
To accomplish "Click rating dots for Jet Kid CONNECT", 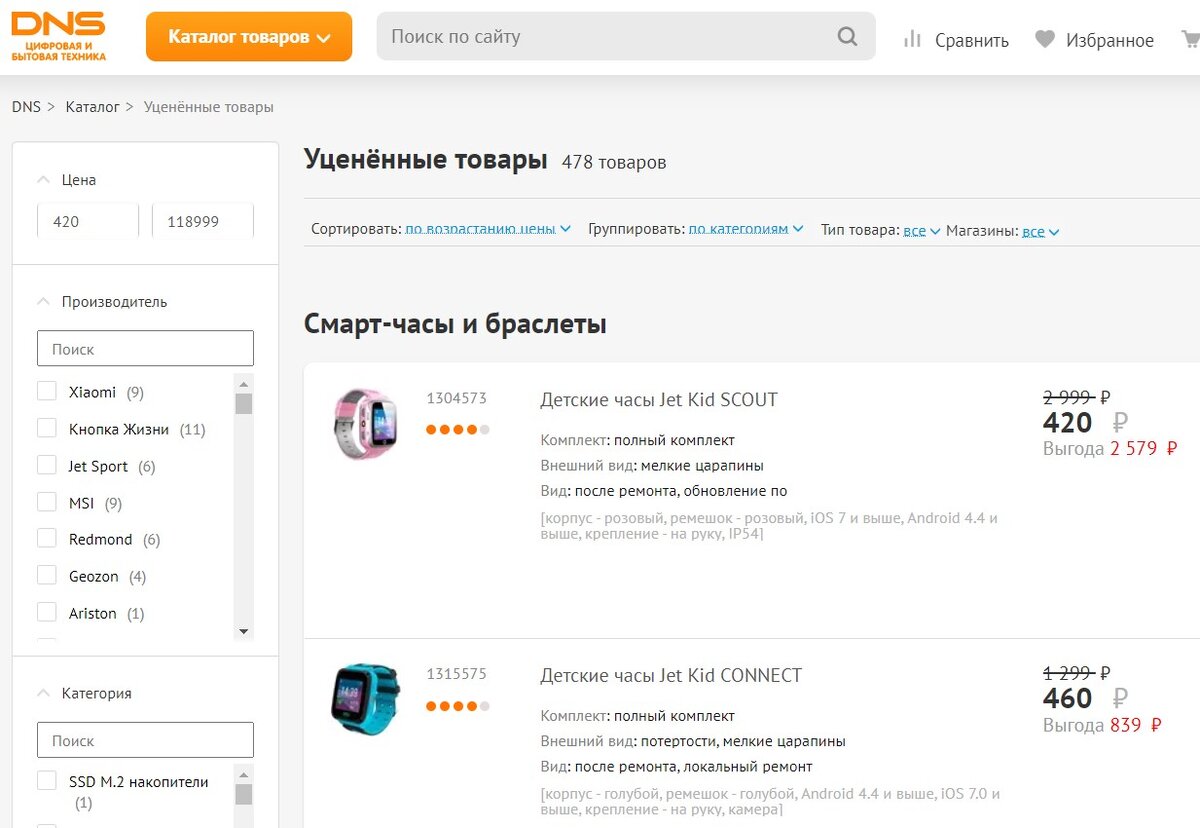I will click(x=458, y=706).
